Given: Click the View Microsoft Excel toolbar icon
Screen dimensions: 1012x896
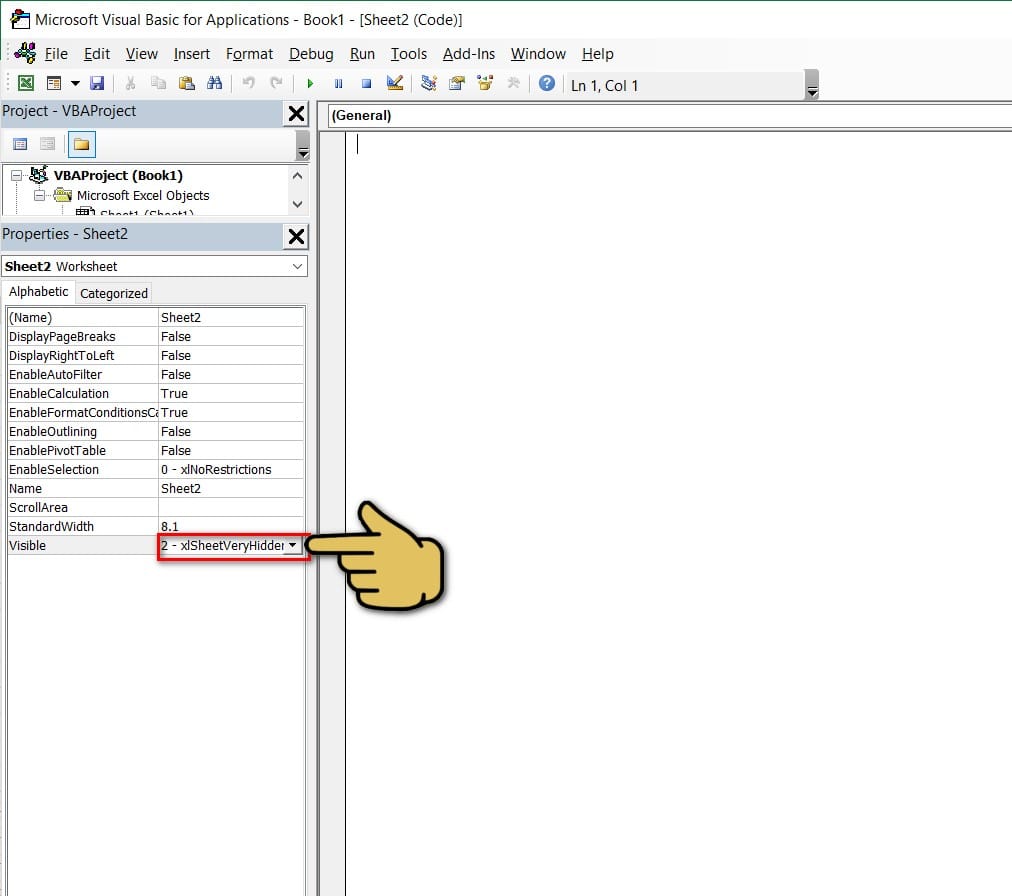Looking at the screenshot, I should coord(26,84).
